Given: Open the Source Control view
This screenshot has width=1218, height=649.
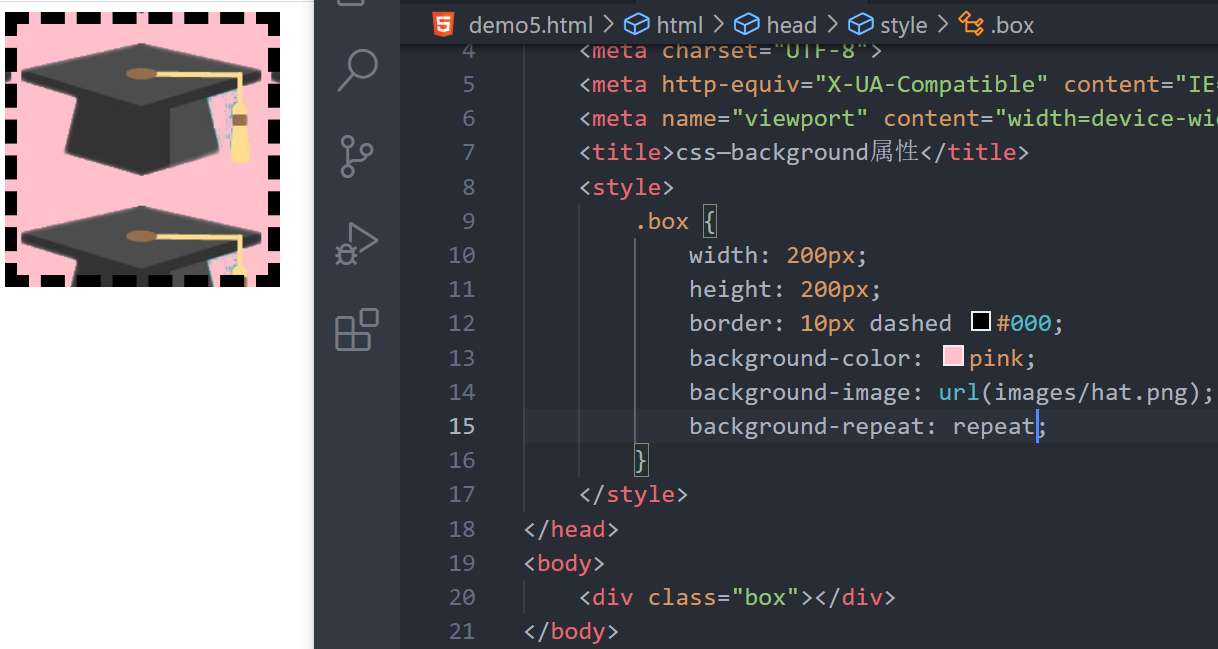Looking at the screenshot, I should (x=357, y=156).
